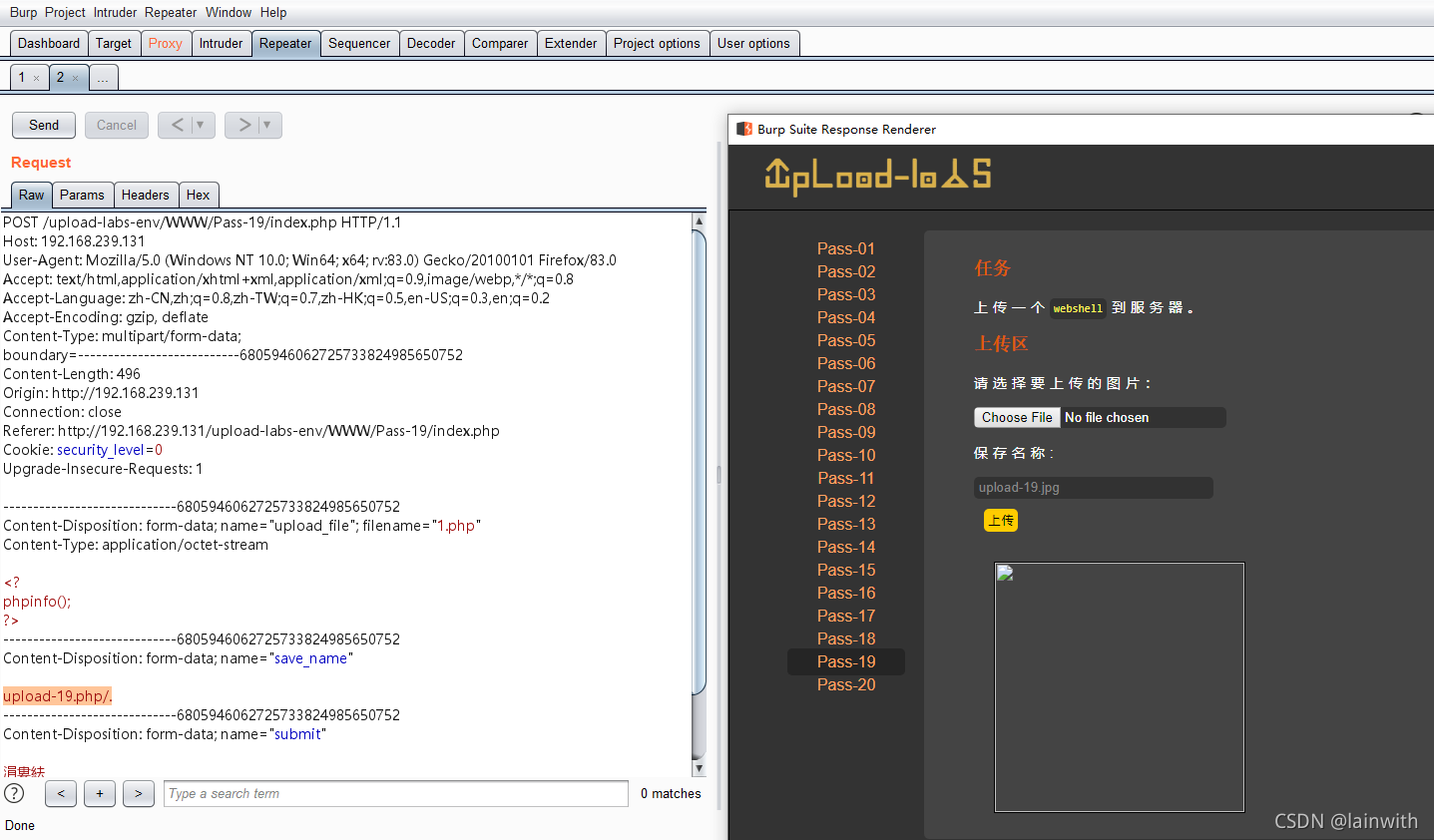
Task: Open Pass-05 in the renderer sidebar
Action: (846, 340)
